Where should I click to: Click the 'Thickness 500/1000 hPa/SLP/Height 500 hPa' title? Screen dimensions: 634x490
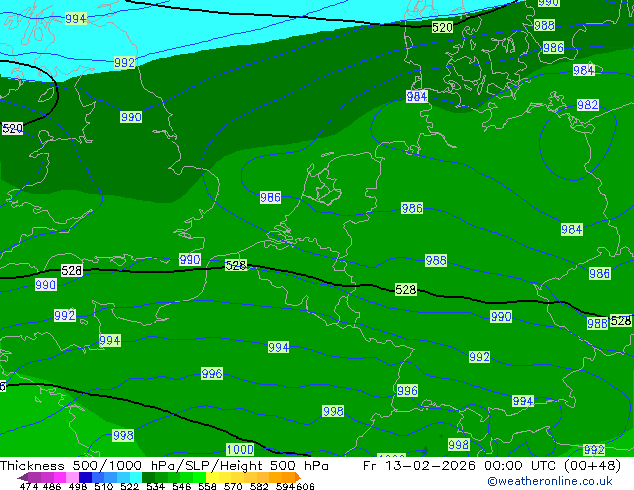point(164,466)
